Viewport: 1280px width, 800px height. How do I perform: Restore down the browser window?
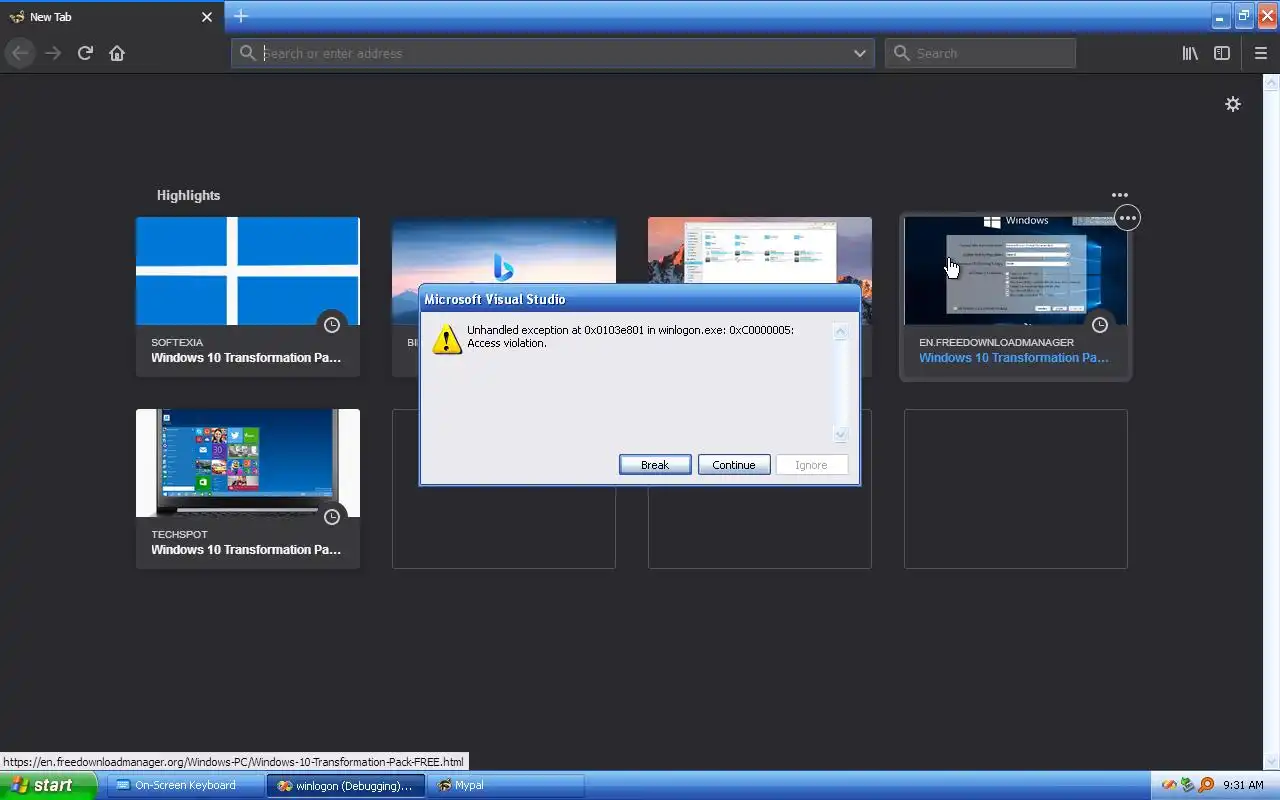1244,16
